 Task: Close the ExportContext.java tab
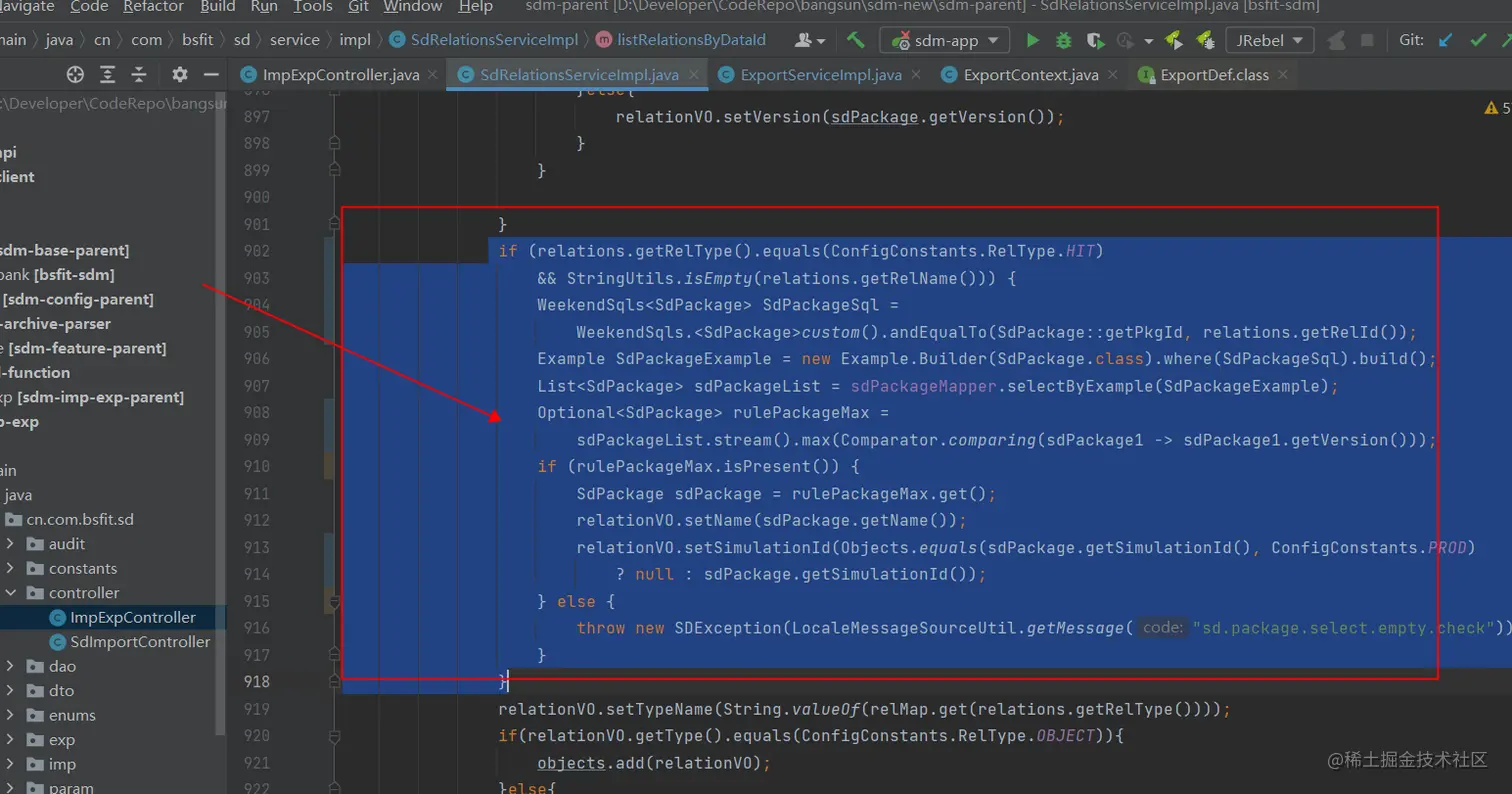click(1114, 75)
